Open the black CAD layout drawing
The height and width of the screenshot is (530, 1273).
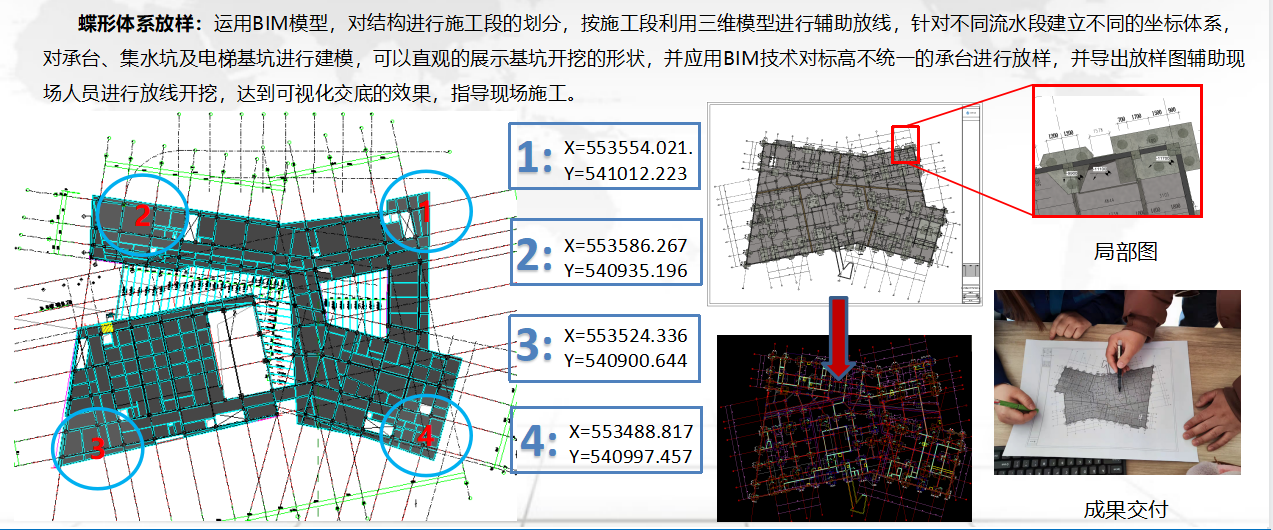tap(845, 428)
